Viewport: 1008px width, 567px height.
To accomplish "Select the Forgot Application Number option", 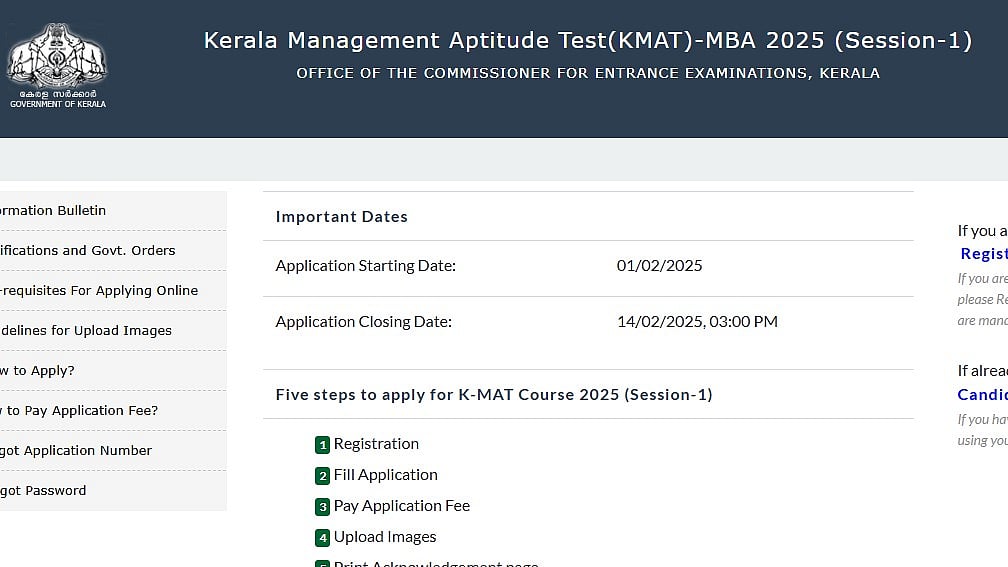I will point(76,451).
